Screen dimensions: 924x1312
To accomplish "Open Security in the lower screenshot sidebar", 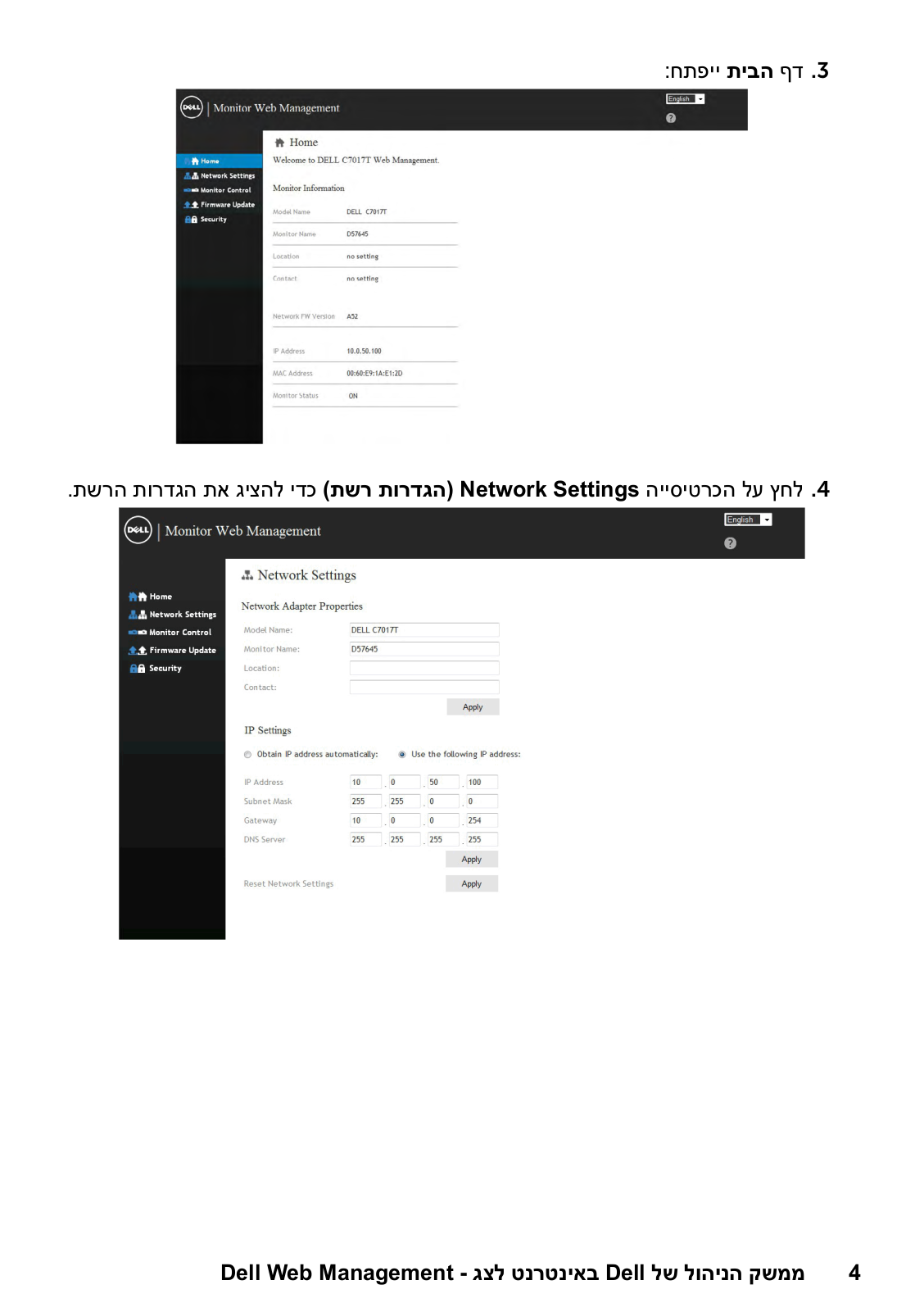I will point(156,669).
